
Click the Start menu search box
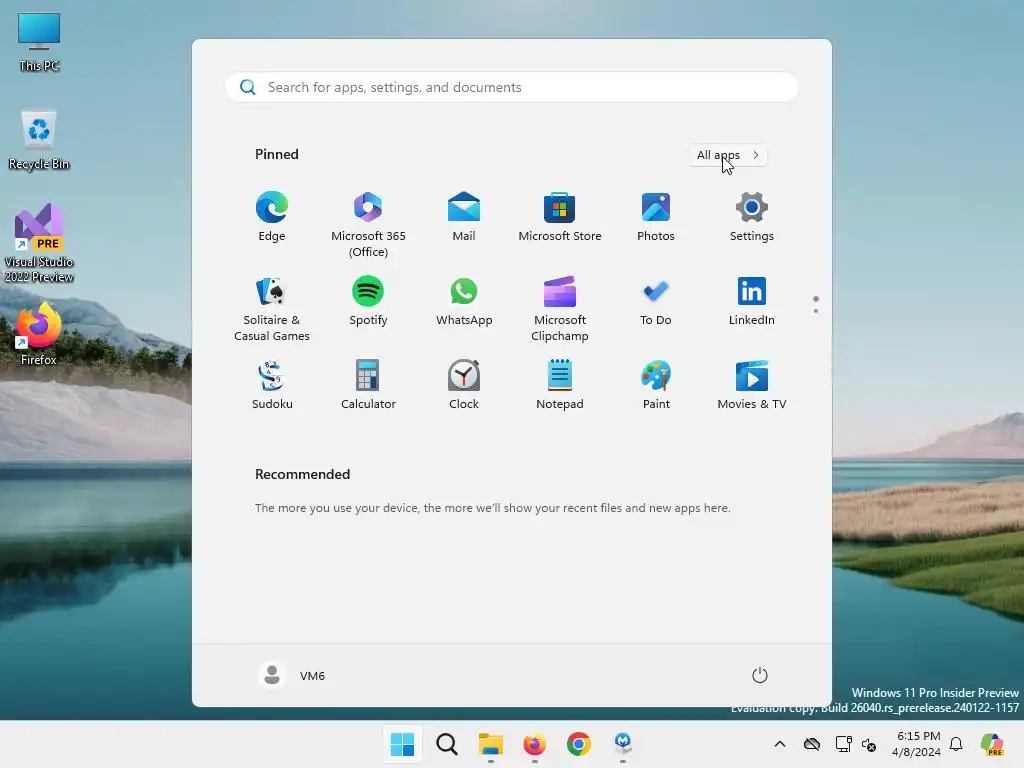pyautogui.click(x=512, y=87)
